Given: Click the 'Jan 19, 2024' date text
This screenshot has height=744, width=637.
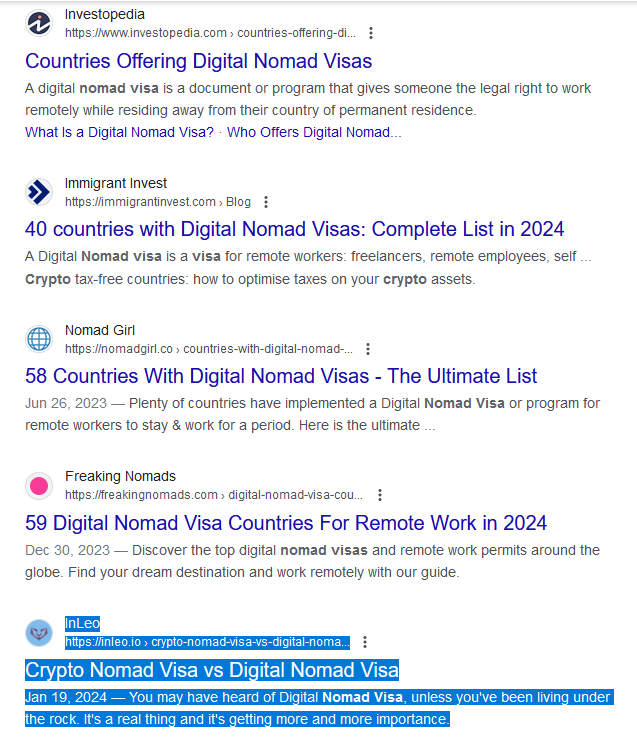Looking at the screenshot, I should pos(66,698).
